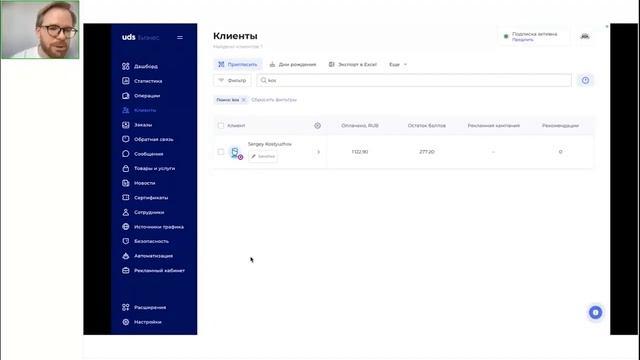Click the Товары и услуги bag icon
This screenshot has width=640, height=360.
[126, 168]
